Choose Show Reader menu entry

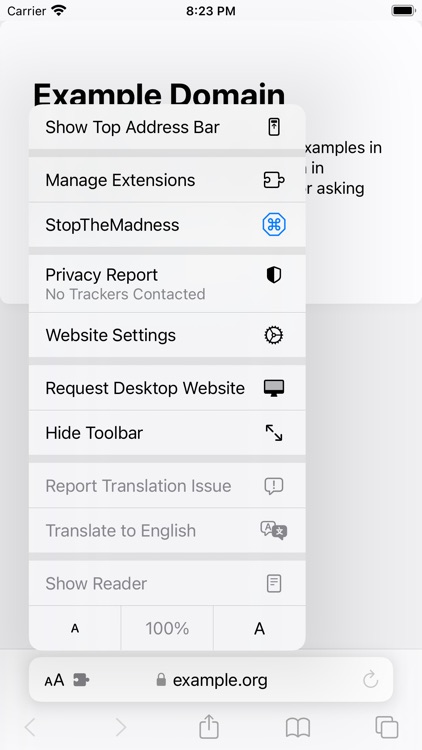pyautogui.click(x=167, y=584)
